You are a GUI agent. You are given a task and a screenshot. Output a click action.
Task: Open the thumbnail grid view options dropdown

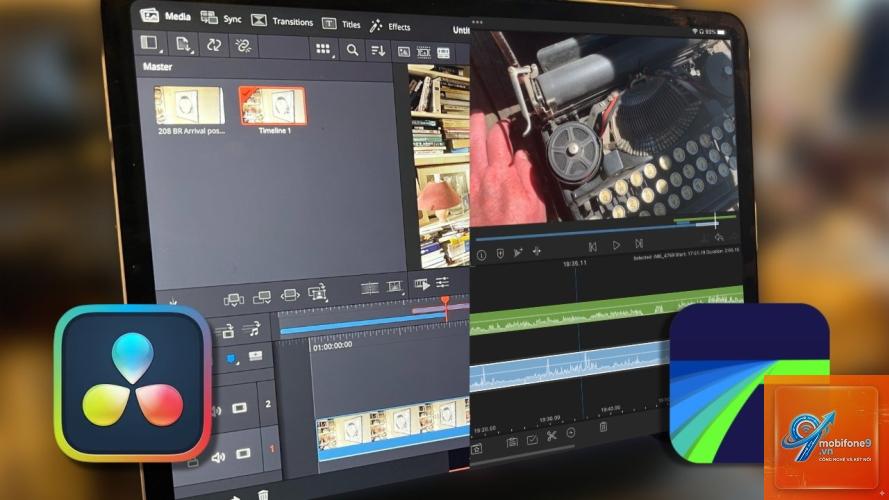click(324, 49)
